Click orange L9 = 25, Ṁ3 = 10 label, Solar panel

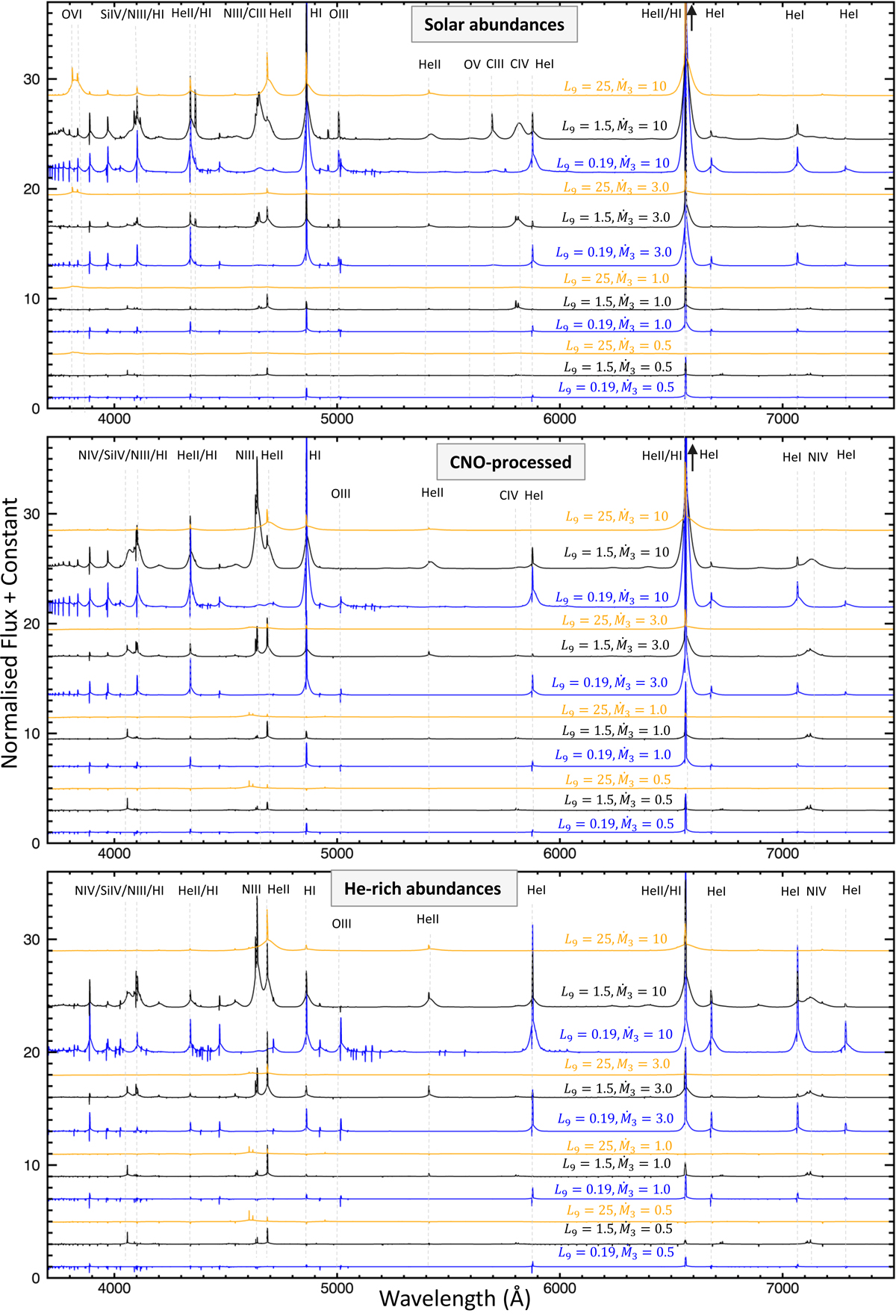615,87
